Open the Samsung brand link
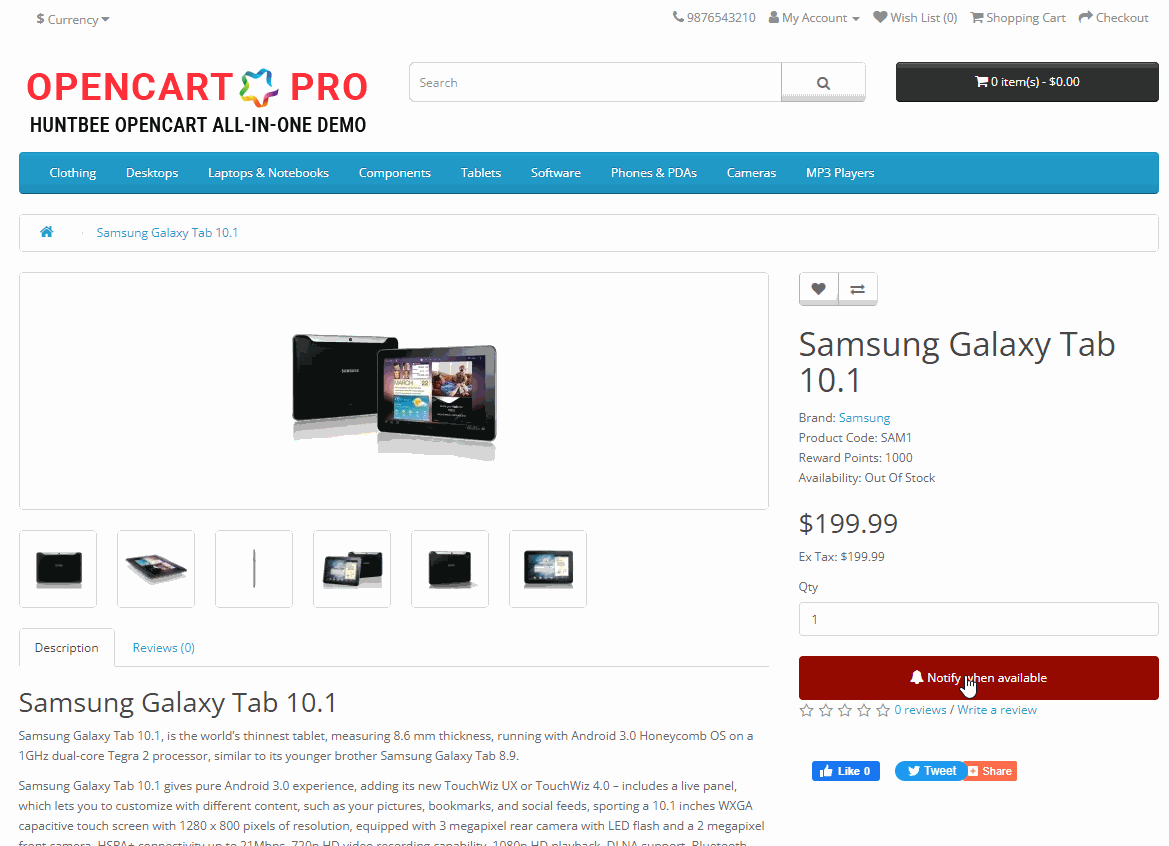 (864, 417)
